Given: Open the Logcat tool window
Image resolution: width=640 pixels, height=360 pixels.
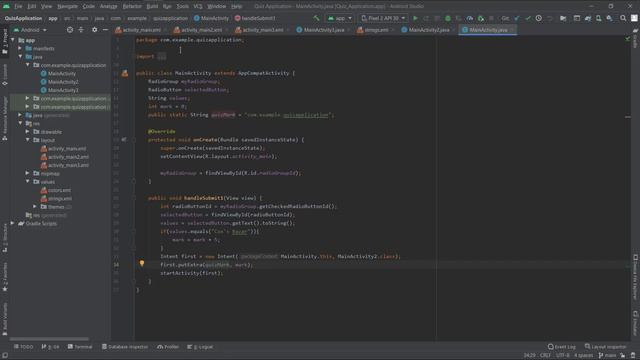Looking at the screenshot, I should 200,347.
